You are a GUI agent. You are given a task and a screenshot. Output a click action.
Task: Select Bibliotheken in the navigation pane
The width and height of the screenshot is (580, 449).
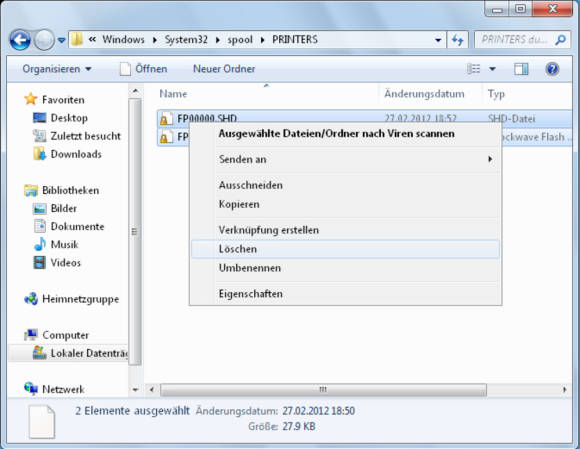70,190
